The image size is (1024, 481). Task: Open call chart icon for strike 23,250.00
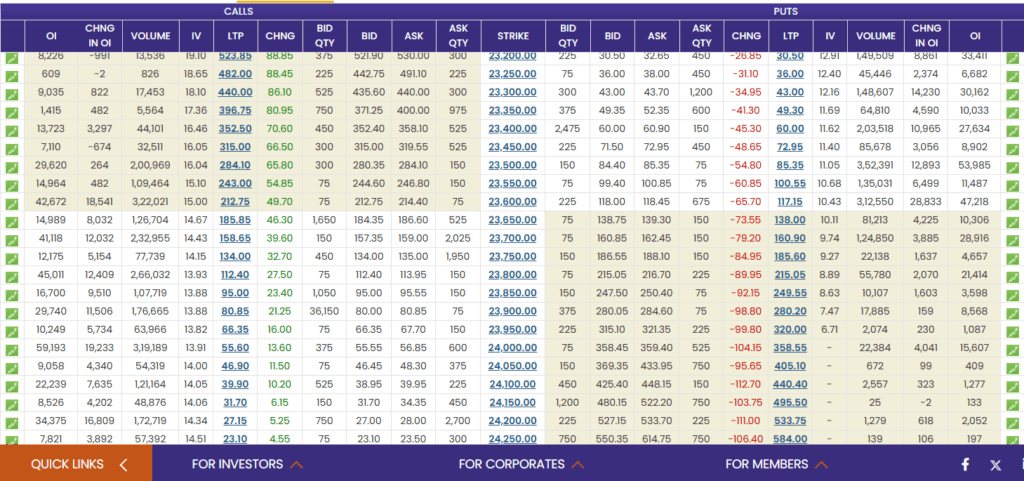[12, 76]
